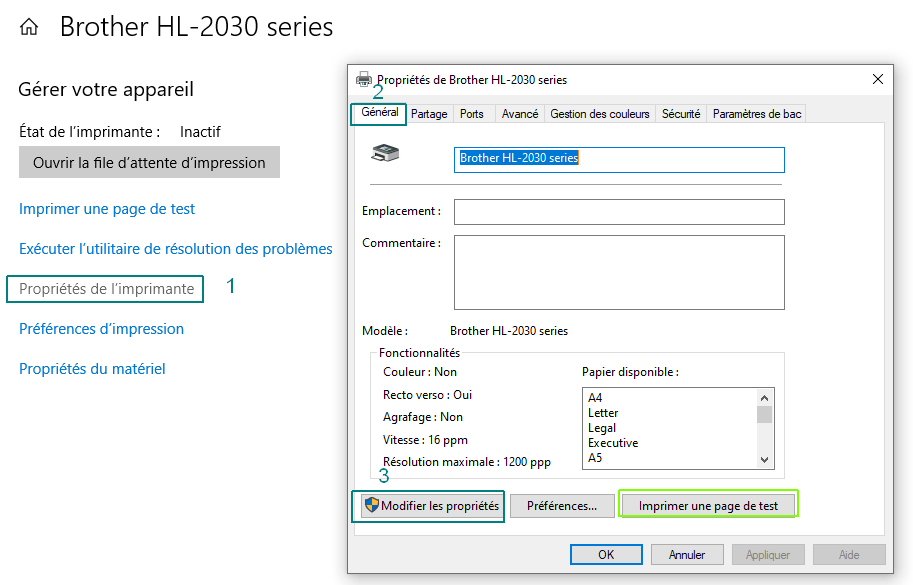Viewport: 913px width, 585px height.
Task: Open the Sécurité tab
Action: (x=681, y=114)
